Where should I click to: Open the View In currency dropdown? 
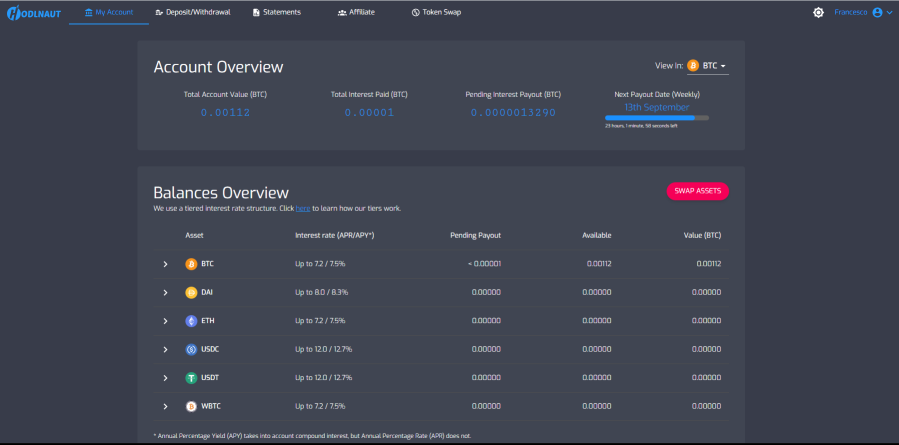pyautogui.click(x=708, y=66)
